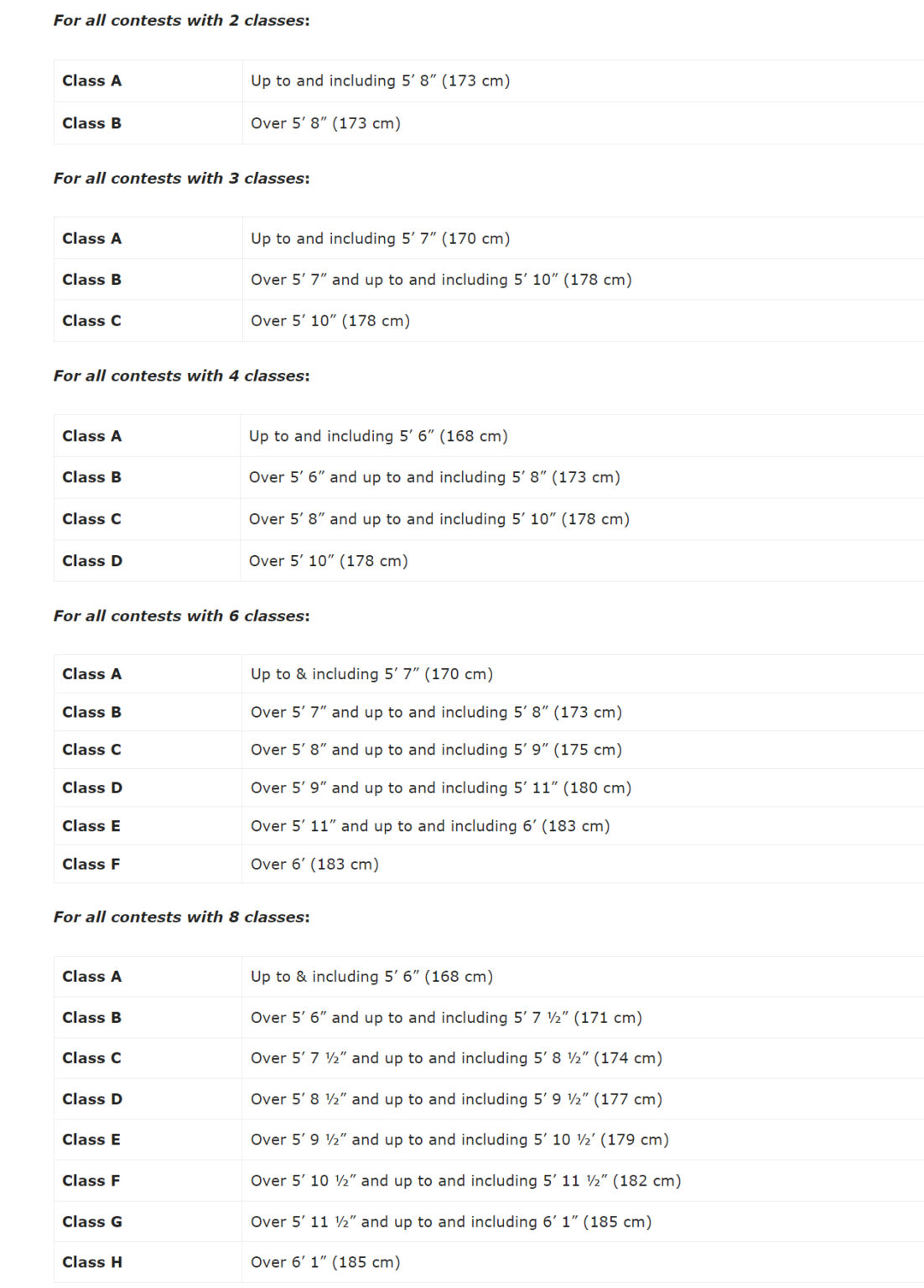Select the "For all contests with 4 classes" heading
Screen dimensions: 924x1288
pyautogui.click(x=181, y=377)
